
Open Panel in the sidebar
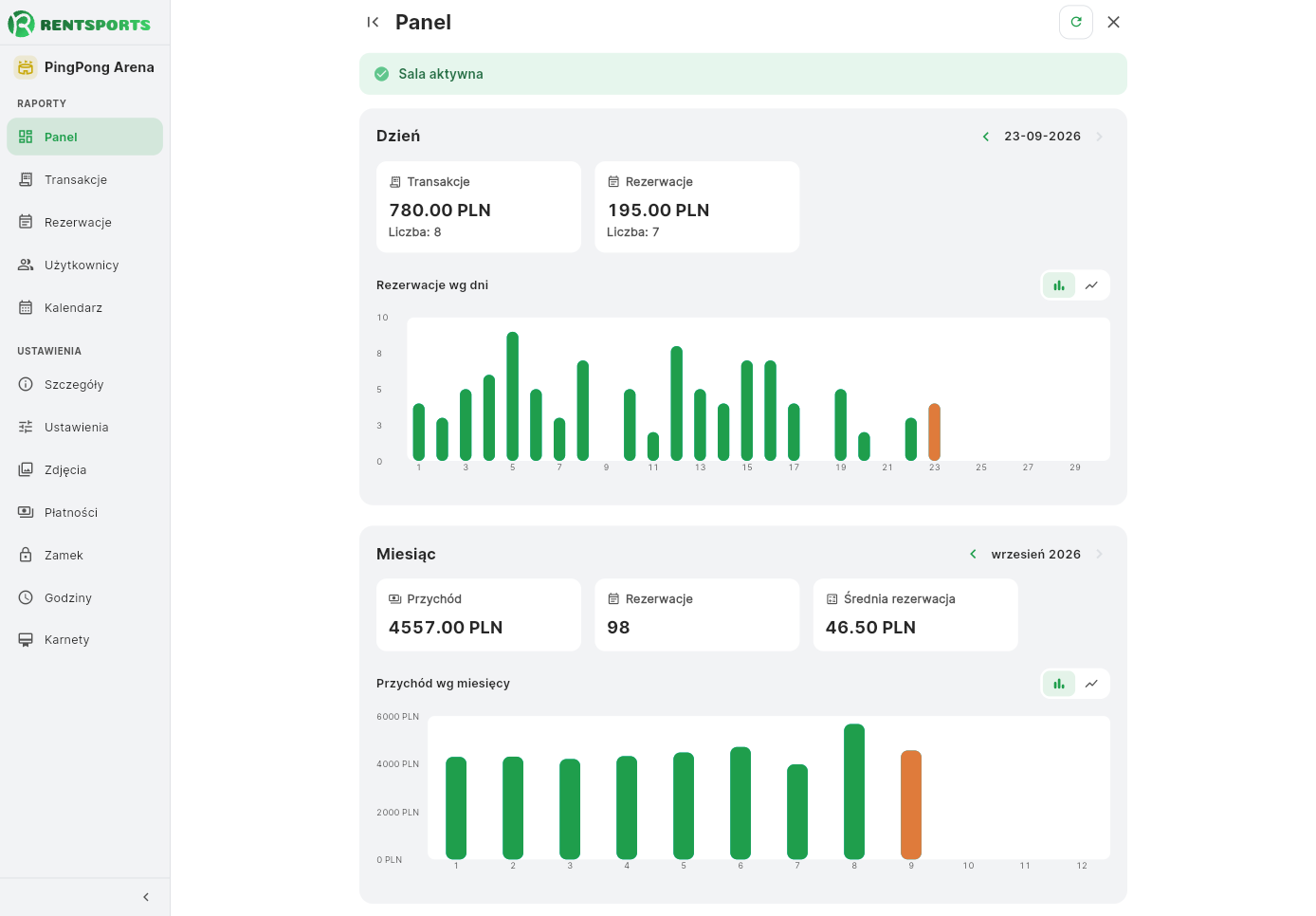(x=84, y=137)
